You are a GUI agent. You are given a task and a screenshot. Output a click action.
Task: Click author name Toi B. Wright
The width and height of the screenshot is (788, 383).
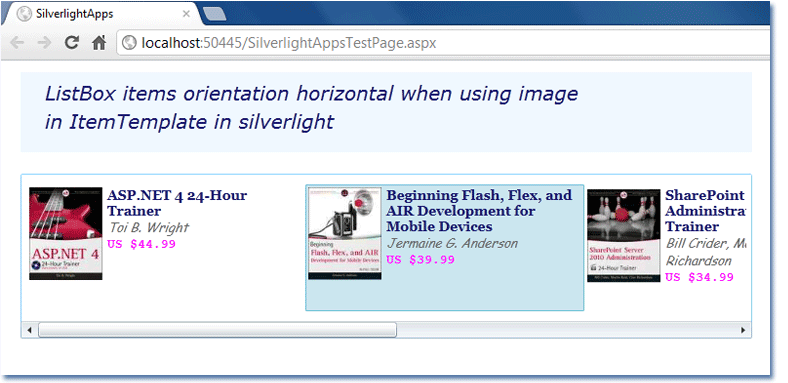149,228
